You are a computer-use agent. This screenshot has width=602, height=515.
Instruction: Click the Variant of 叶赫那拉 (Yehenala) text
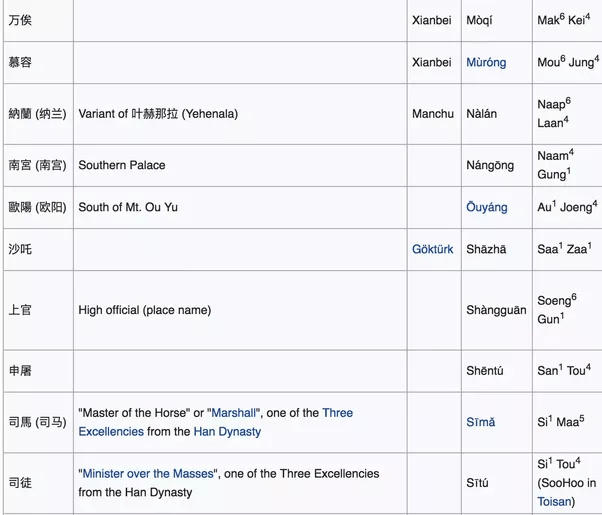tap(158, 114)
